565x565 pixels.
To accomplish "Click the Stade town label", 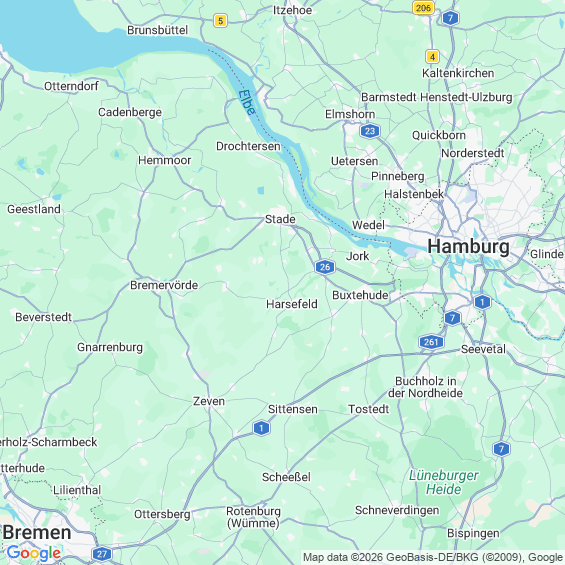I will point(280,219).
